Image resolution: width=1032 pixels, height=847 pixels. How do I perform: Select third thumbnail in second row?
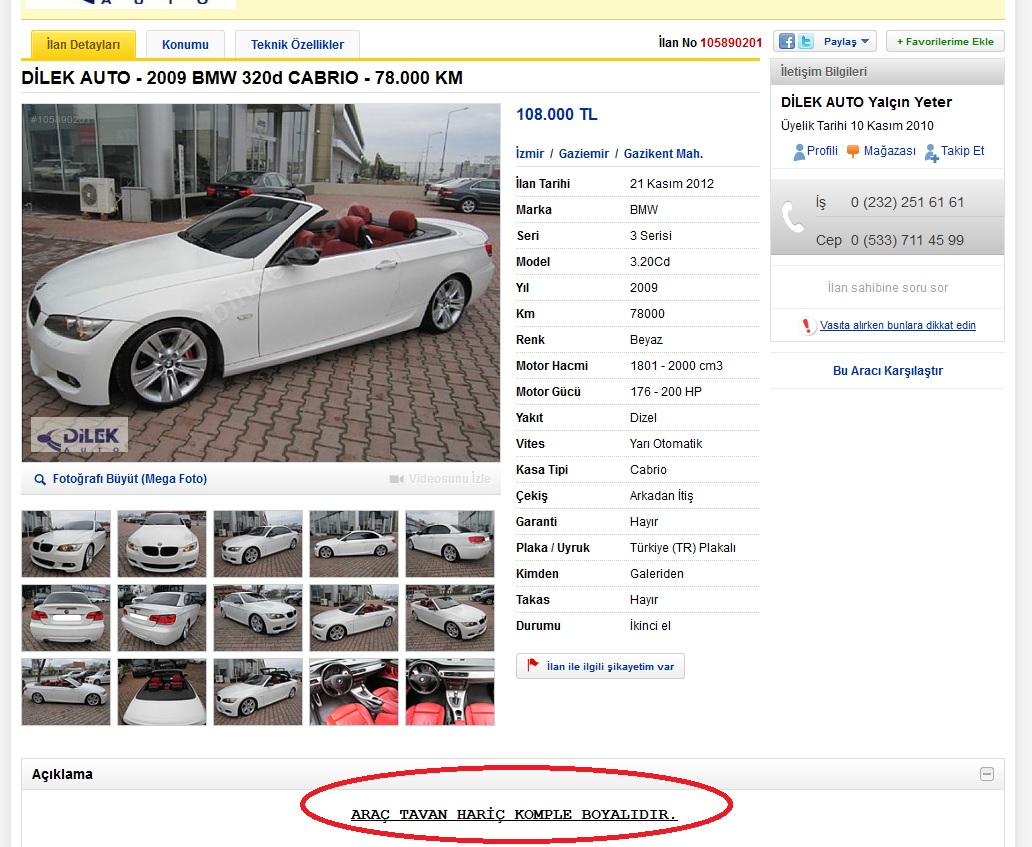click(x=258, y=618)
